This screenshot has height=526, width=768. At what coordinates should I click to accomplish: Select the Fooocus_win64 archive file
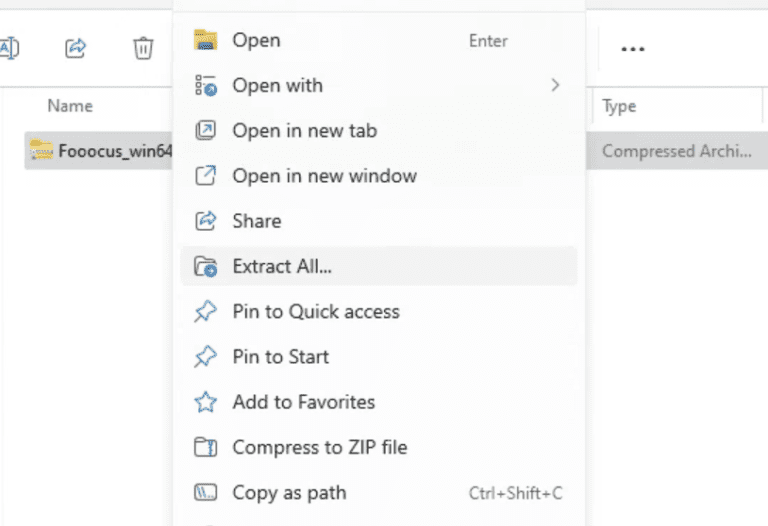[99, 150]
